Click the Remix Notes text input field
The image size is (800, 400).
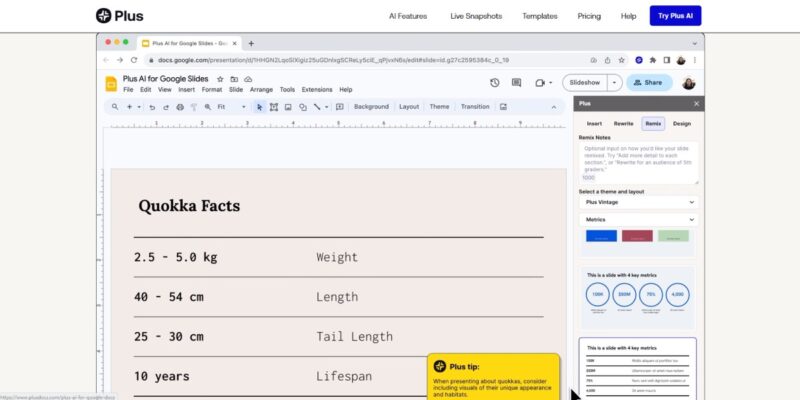(639, 163)
